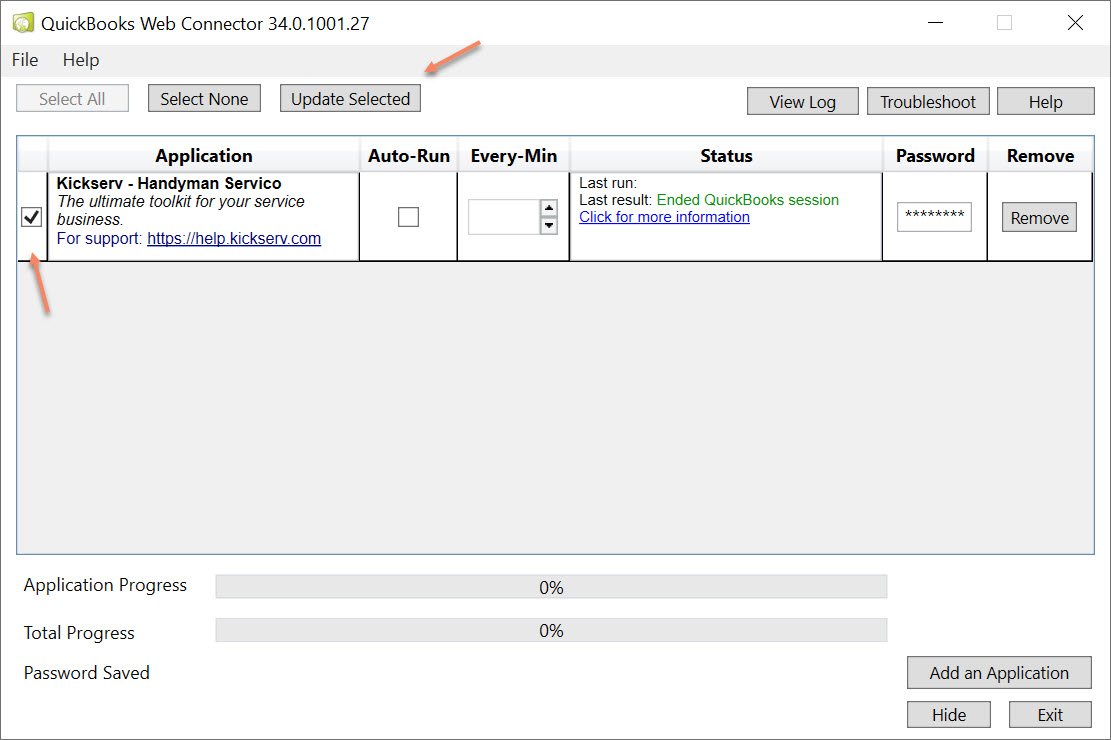Click the Every-Min column header

pyautogui.click(x=514, y=155)
